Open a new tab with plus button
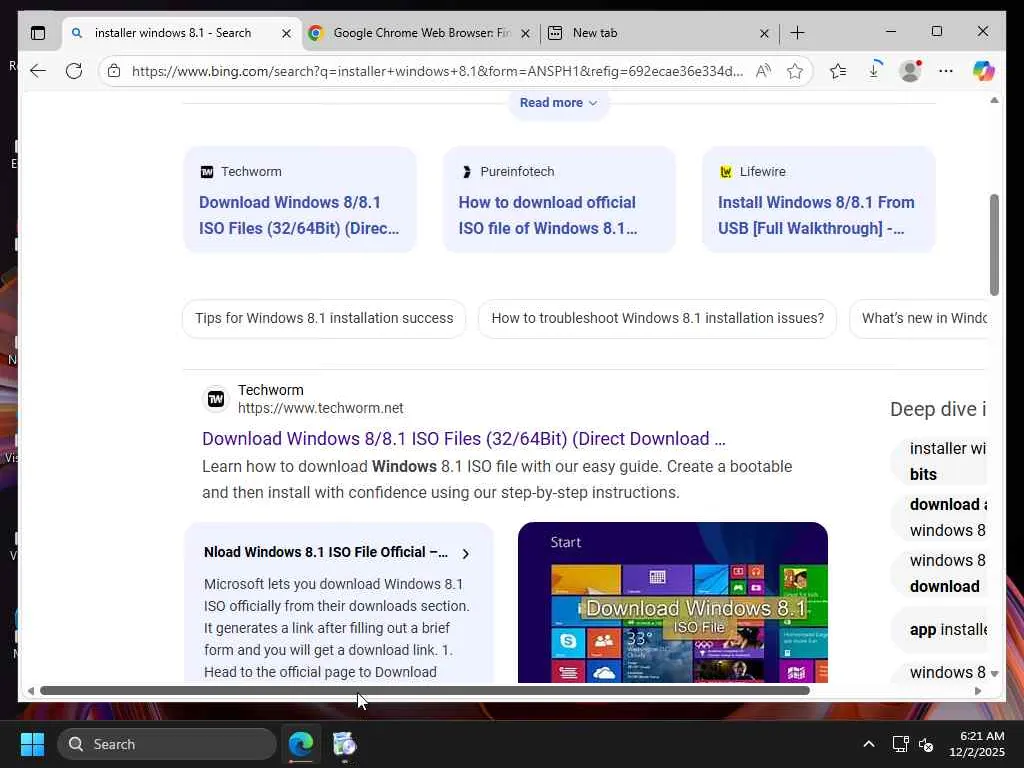Image resolution: width=1024 pixels, height=768 pixels. tap(797, 33)
